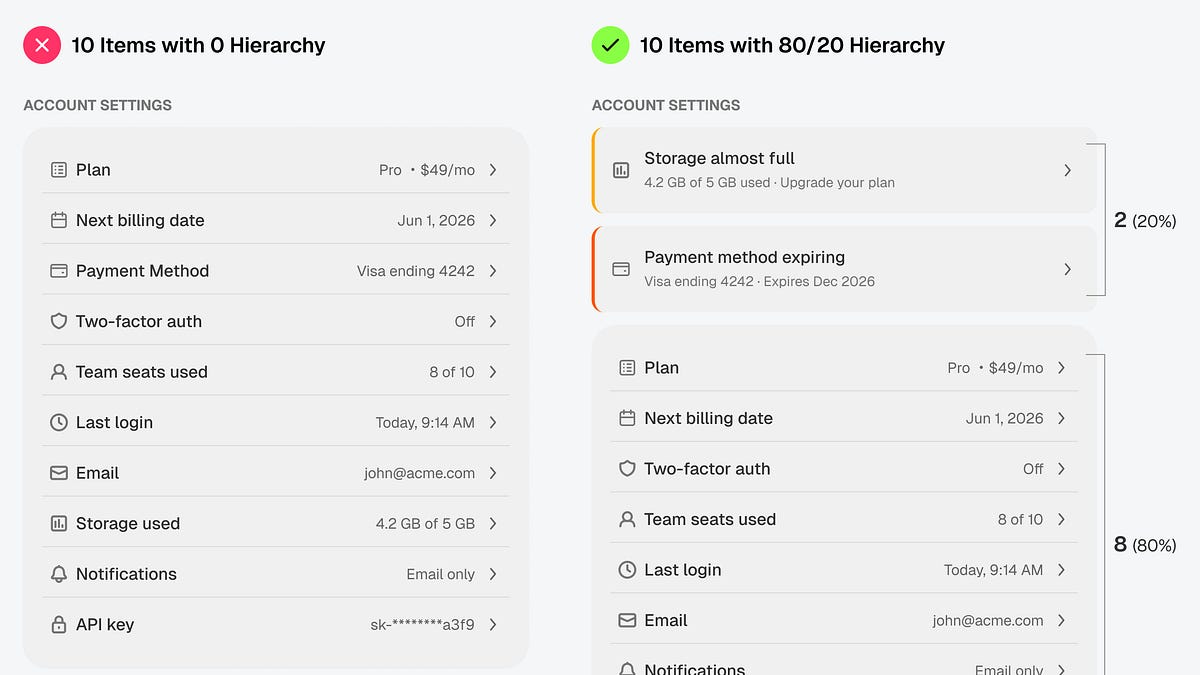Open Two-factor auth chevron in 80/20 Hierarchy list
Viewport: 1200px width, 675px height.
coord(1061,469)
